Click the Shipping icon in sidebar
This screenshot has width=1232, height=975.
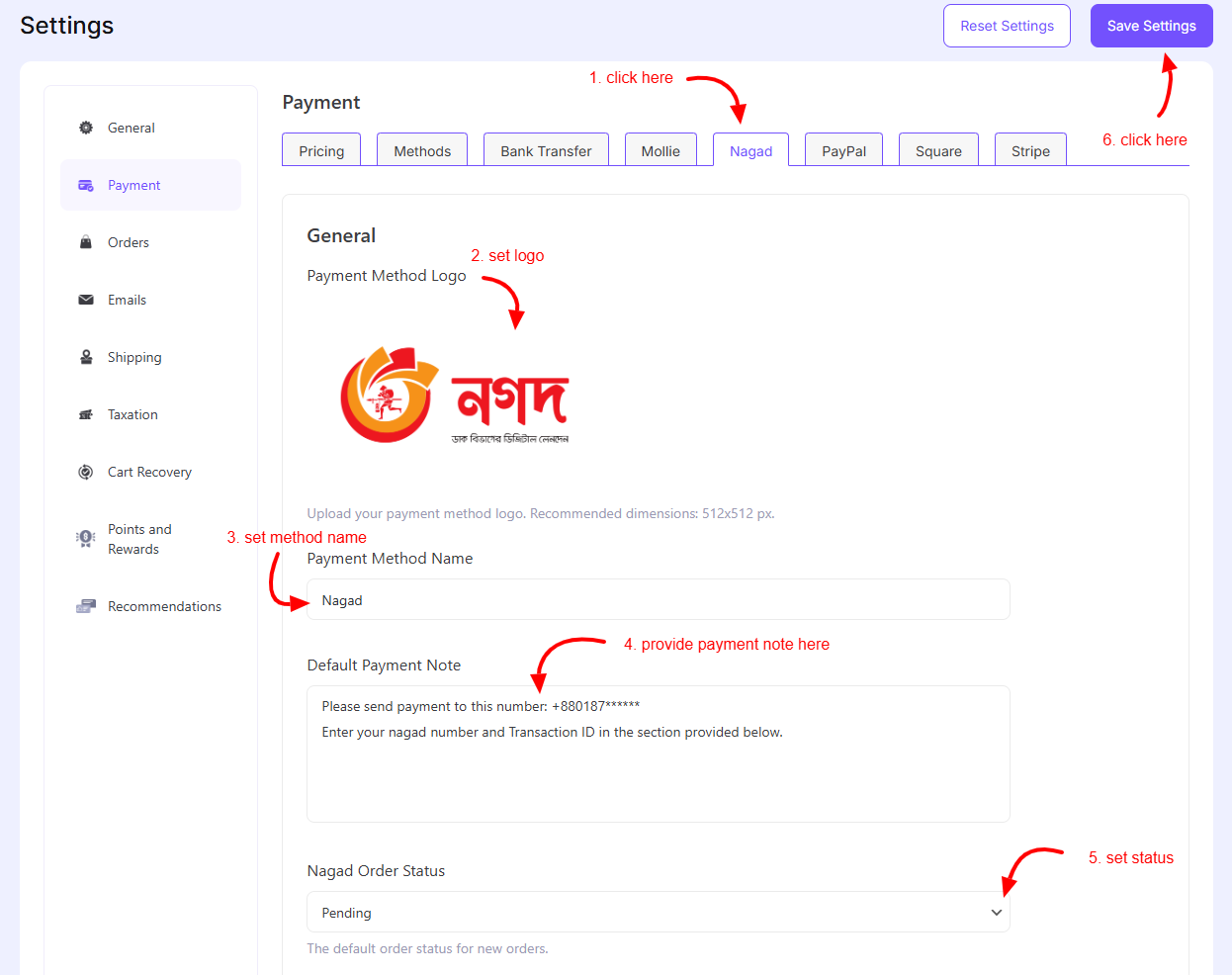pos(86,357)
